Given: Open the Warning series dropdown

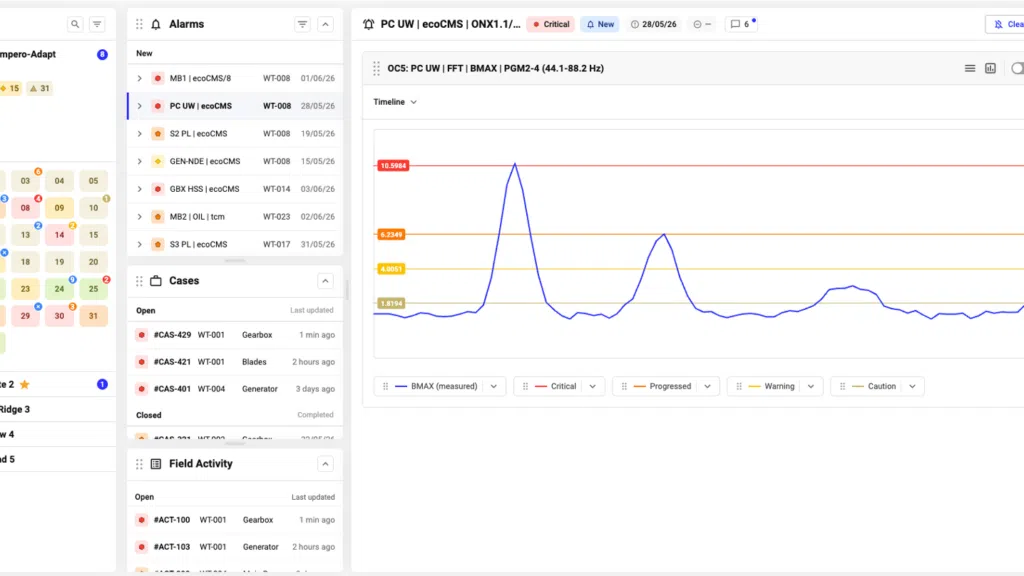Looking at the screenshot, I should [810, 387].
